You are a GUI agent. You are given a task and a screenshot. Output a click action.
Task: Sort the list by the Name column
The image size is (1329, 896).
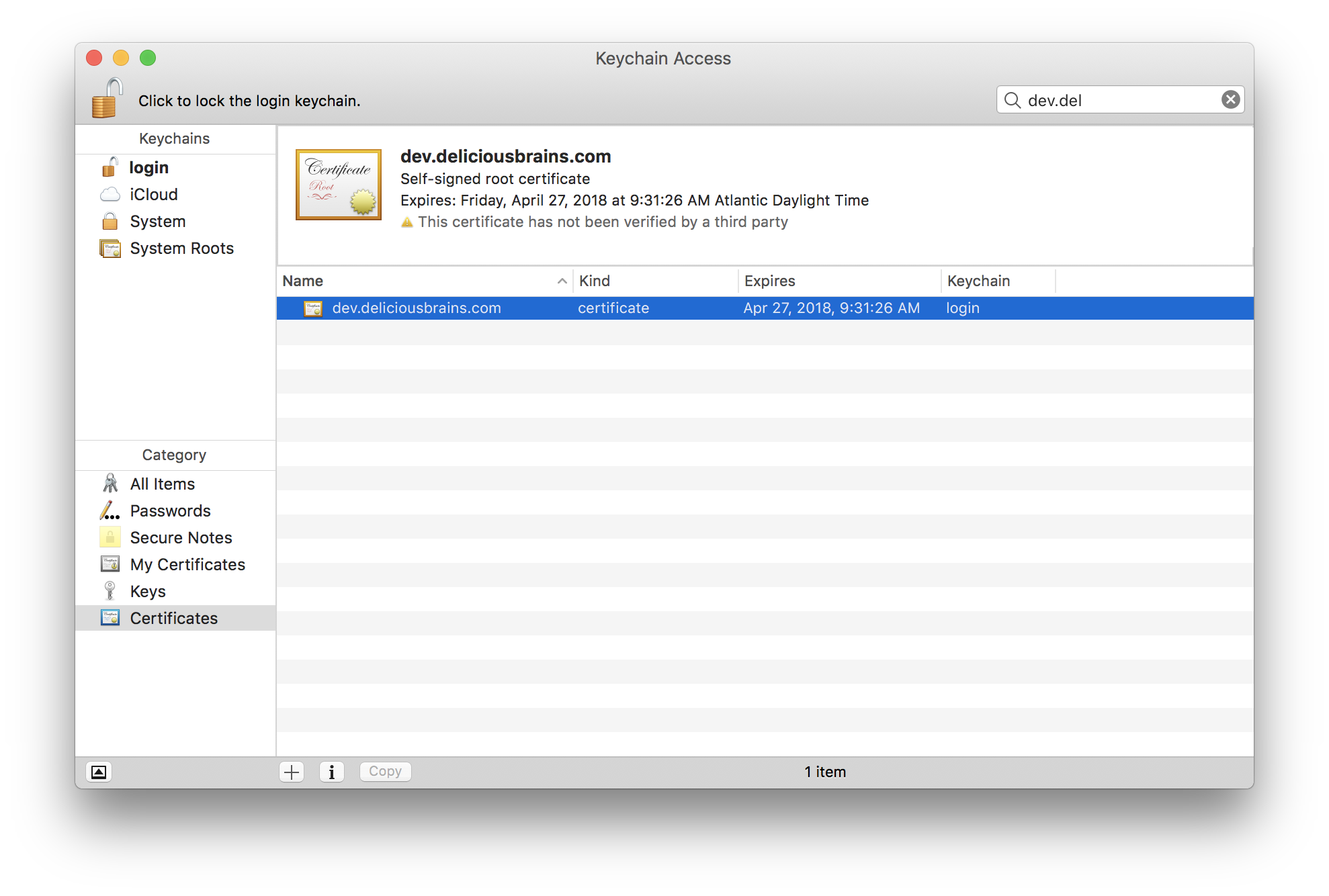point(424,281)
